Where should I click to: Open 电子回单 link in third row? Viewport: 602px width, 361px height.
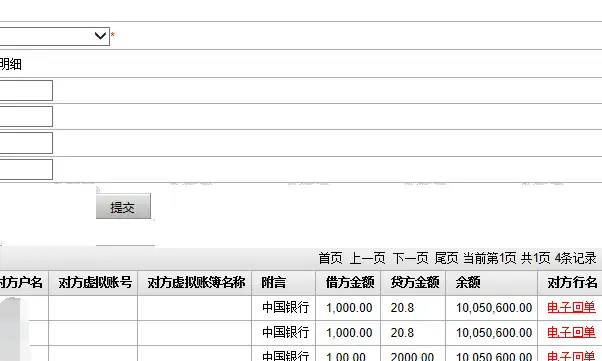[571, 356]
